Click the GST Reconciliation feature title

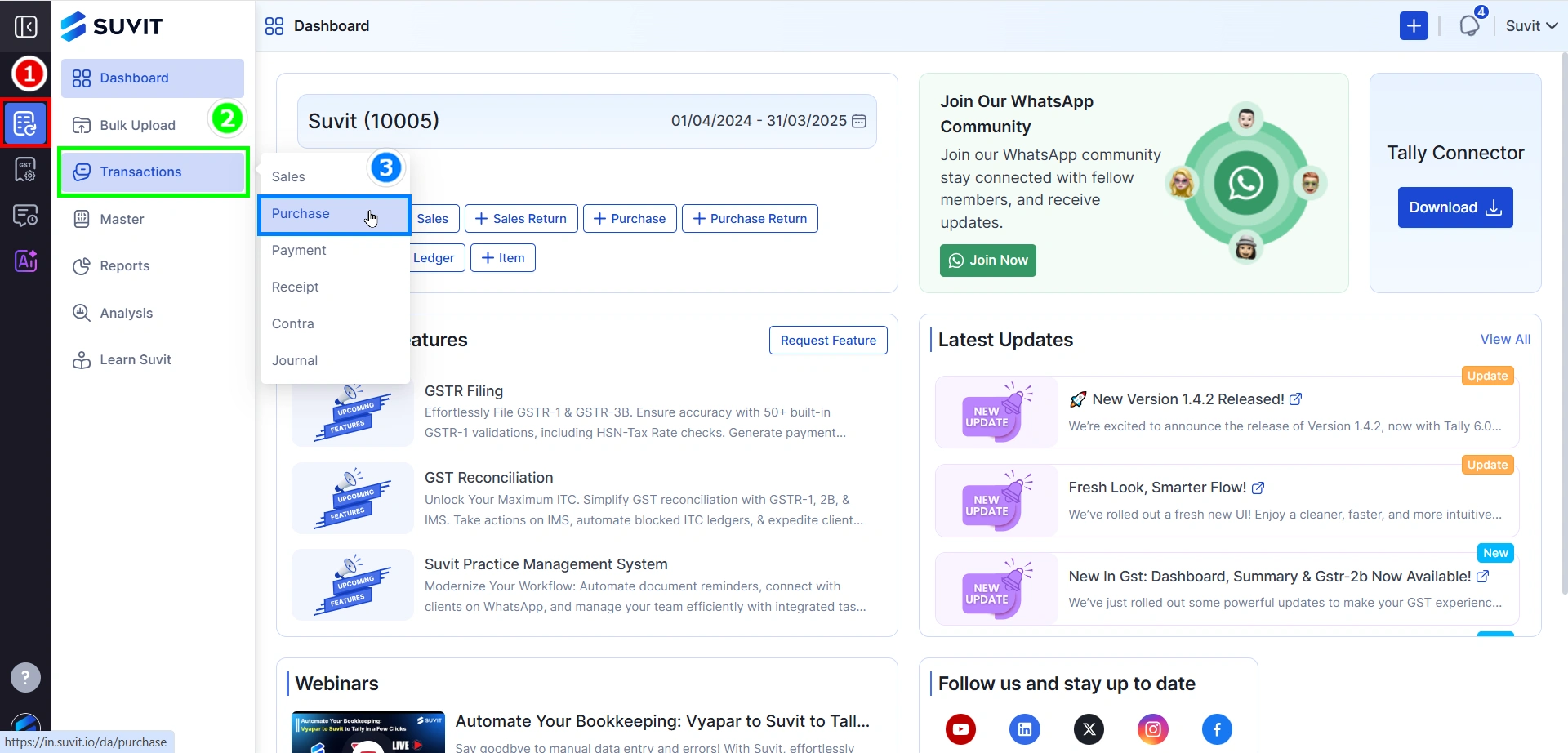click(488, 478)
